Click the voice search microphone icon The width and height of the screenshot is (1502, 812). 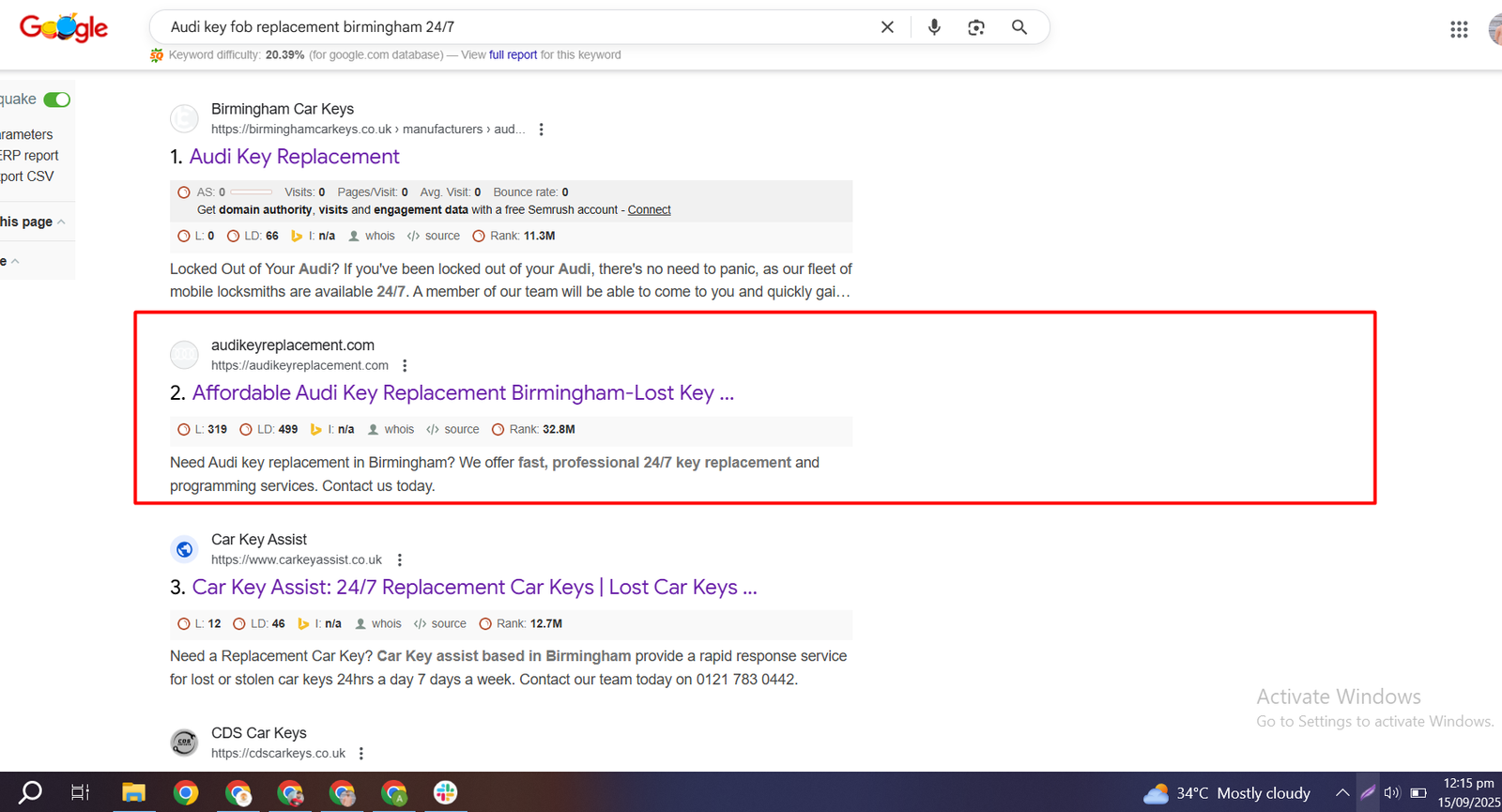pos(934,27)
